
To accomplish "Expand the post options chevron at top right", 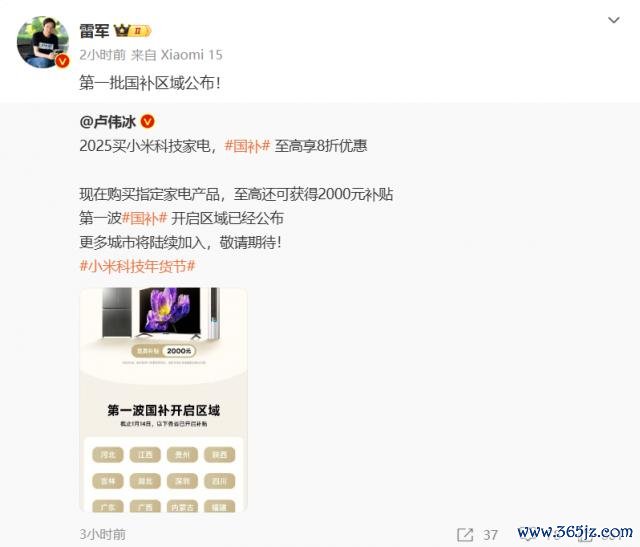I will pyautogui.click(x=614, y=20).
